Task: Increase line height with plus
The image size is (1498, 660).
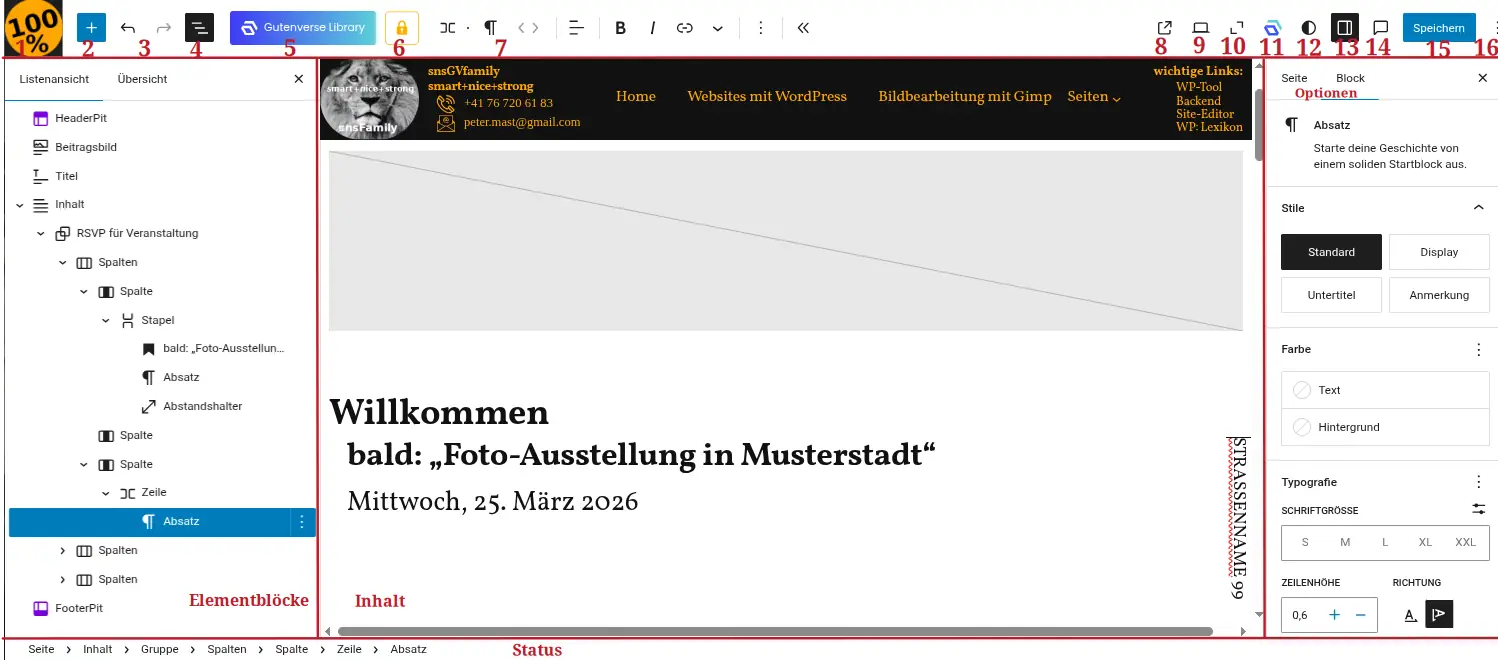Action: (x=1334, y=615)
